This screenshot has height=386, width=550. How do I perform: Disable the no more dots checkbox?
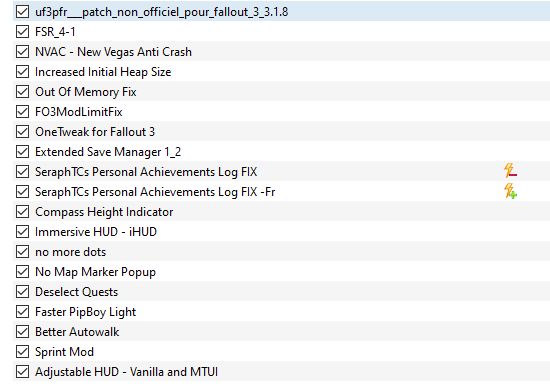pyautogui.click(x=22, y=251)
